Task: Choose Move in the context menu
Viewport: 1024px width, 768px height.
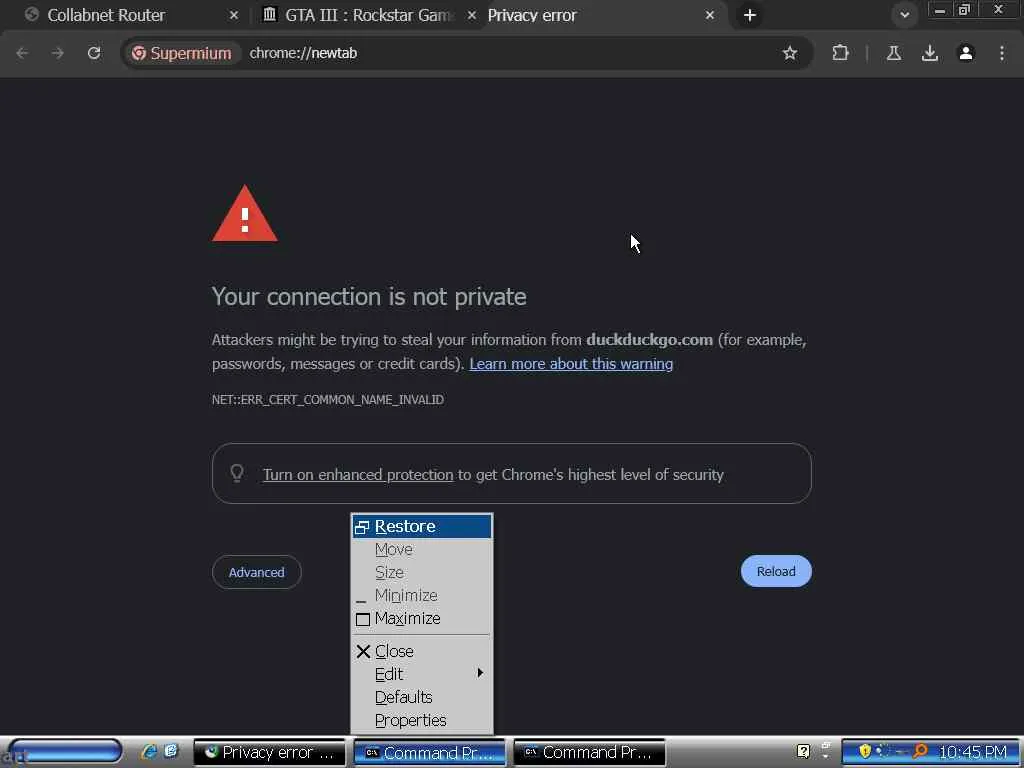Action: pos(422,549)
